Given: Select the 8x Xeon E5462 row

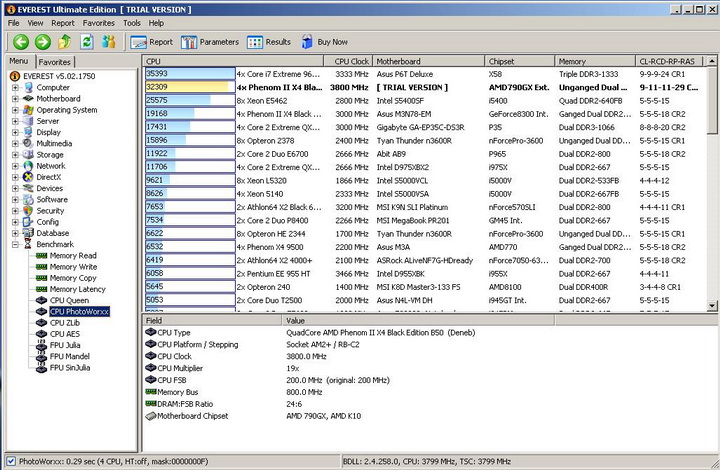Looking at the screenshot, I should (x=425, y=101).
